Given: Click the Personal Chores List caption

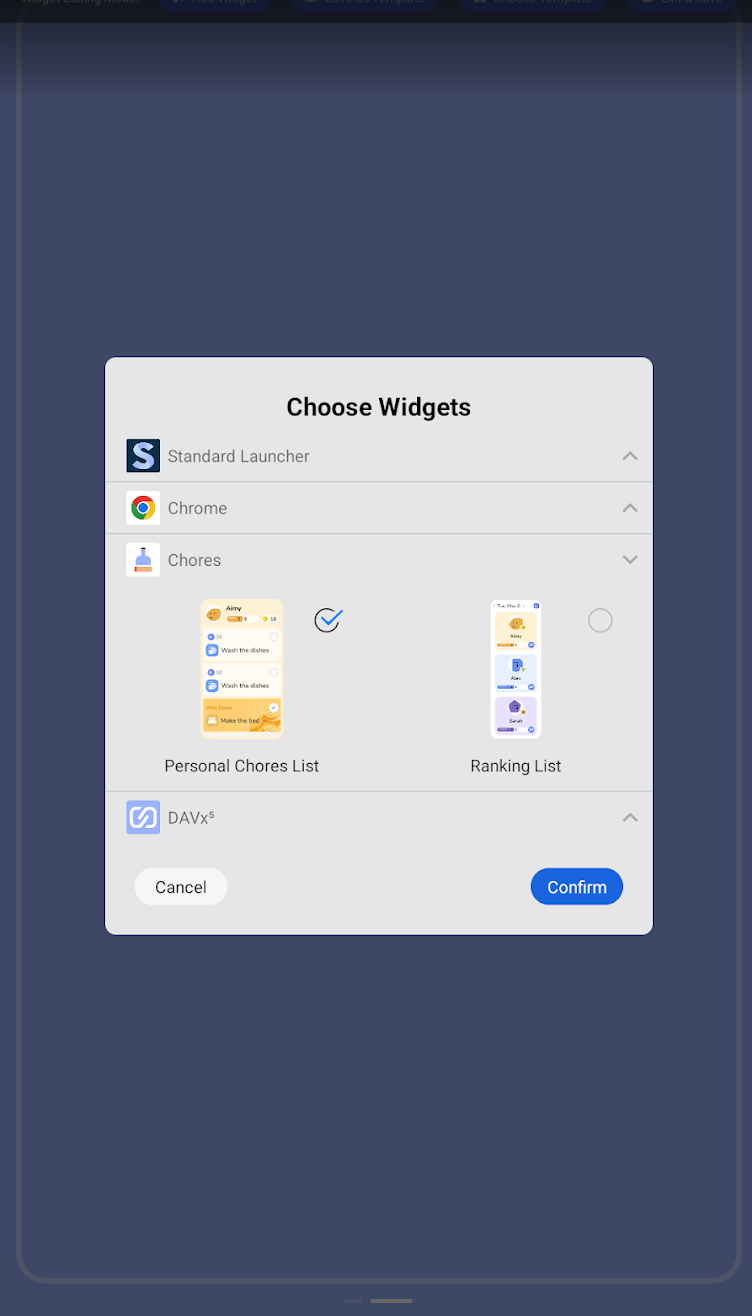Looking at the screenshot, I should point(242,766).
